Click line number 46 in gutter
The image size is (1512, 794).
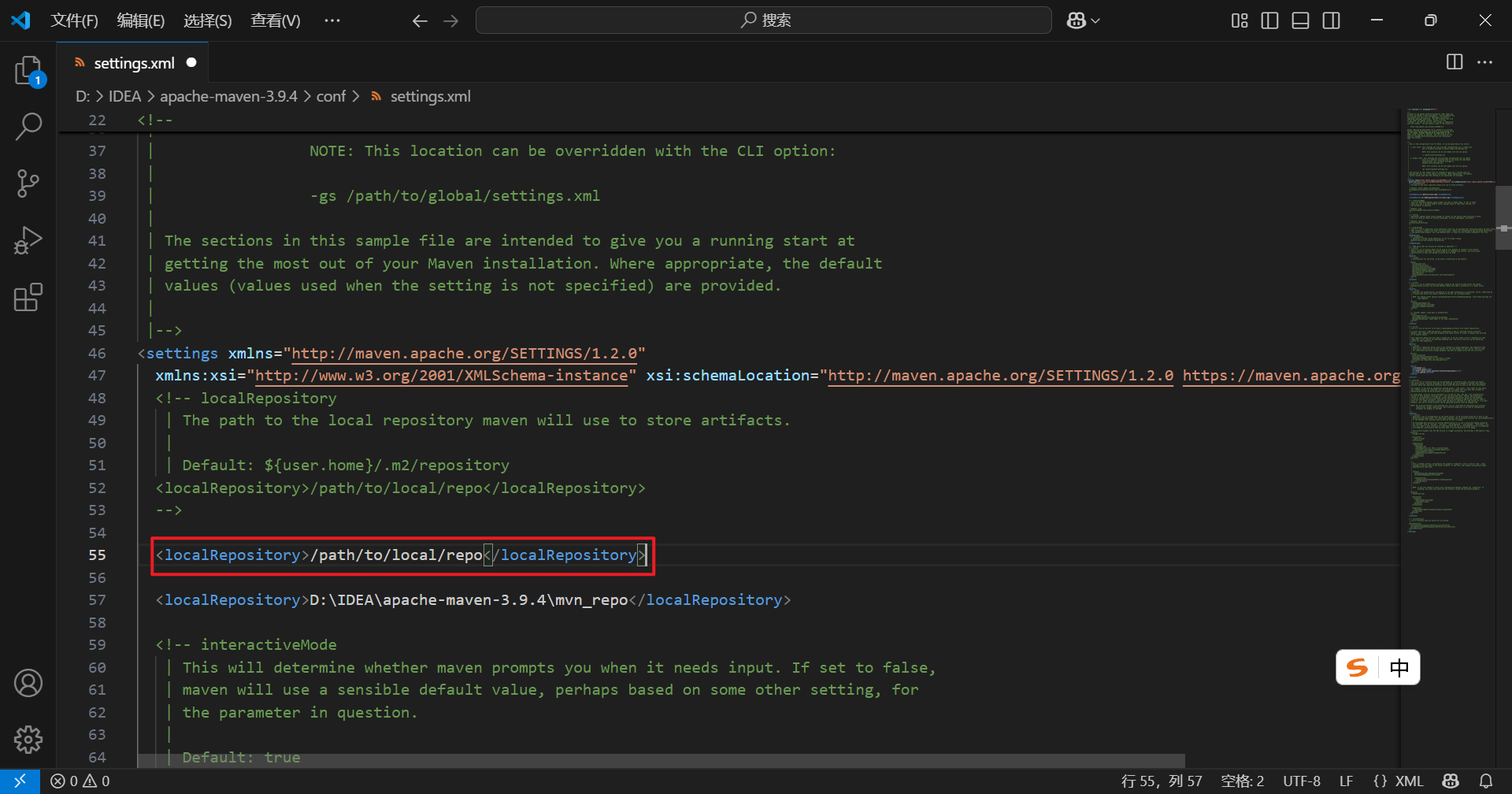[x=97, y=354]
